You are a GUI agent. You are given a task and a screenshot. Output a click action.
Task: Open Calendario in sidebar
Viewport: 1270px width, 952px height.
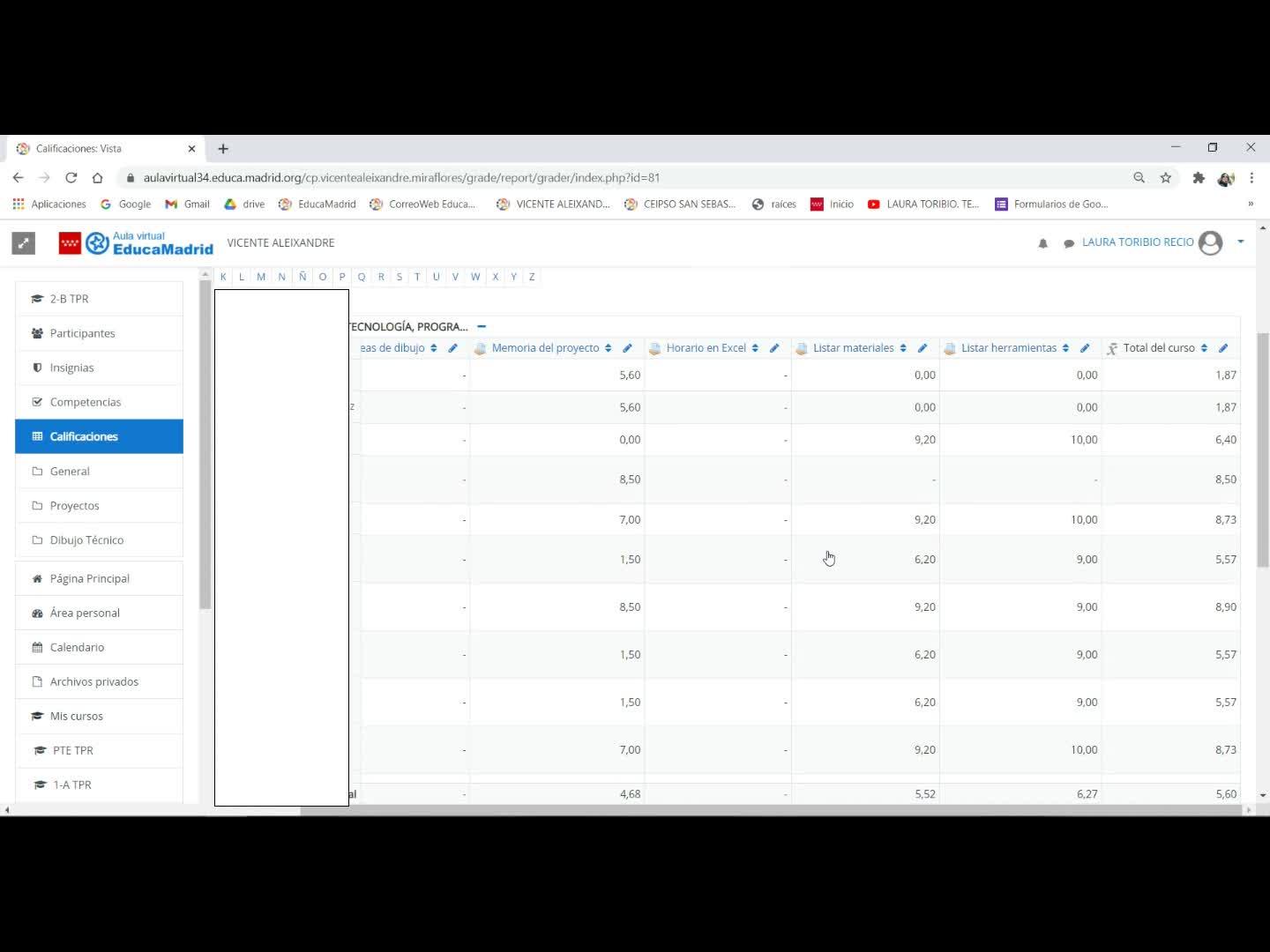99,647
